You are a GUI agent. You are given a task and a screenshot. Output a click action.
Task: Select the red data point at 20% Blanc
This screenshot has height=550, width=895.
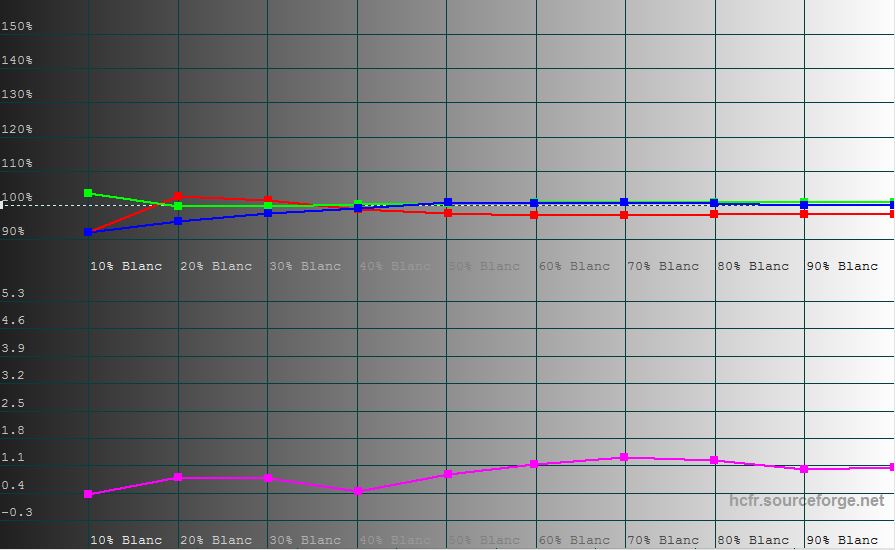pyautogui.click(x=178, y=197)
